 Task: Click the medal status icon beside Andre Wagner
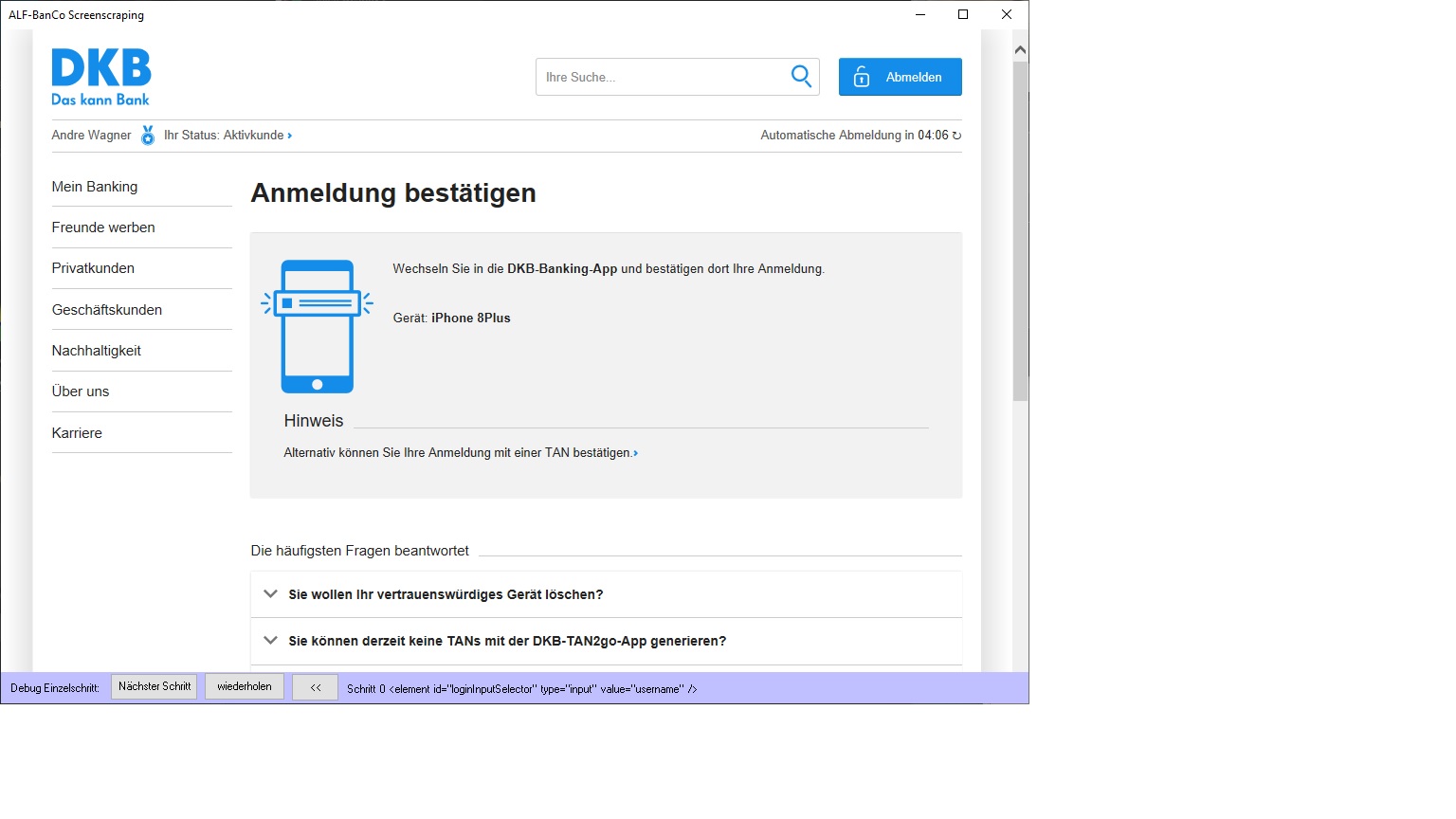(x=148, y=136)
